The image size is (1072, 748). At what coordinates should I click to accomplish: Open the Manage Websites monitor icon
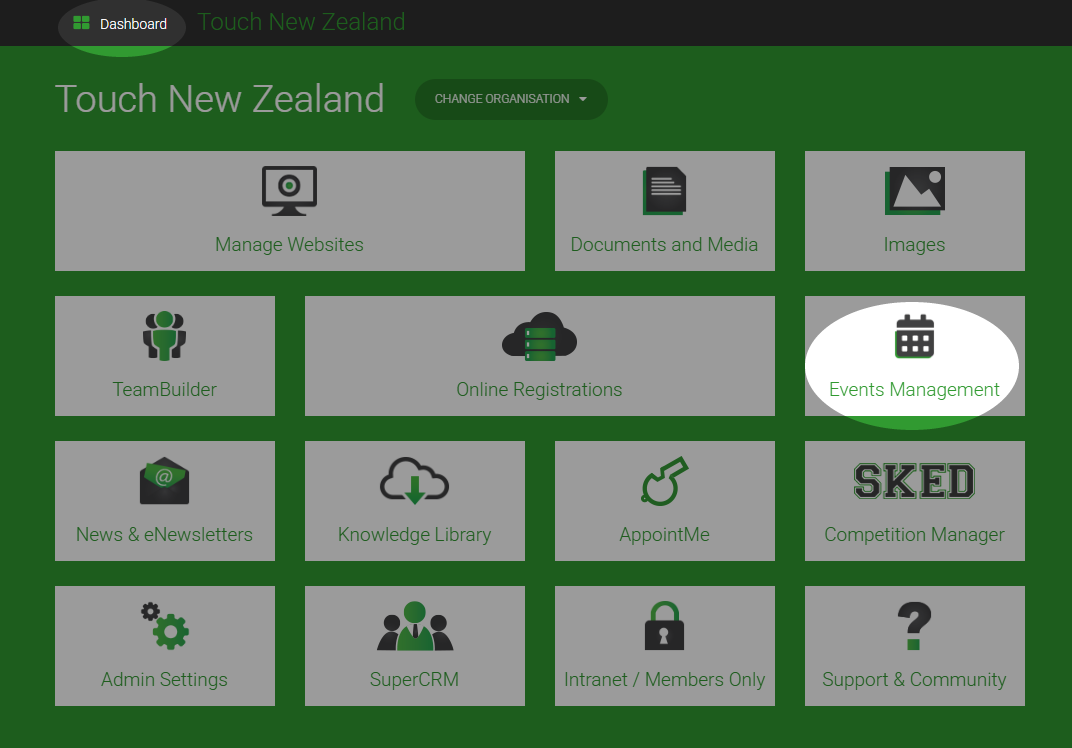click(x=289, y=191)
